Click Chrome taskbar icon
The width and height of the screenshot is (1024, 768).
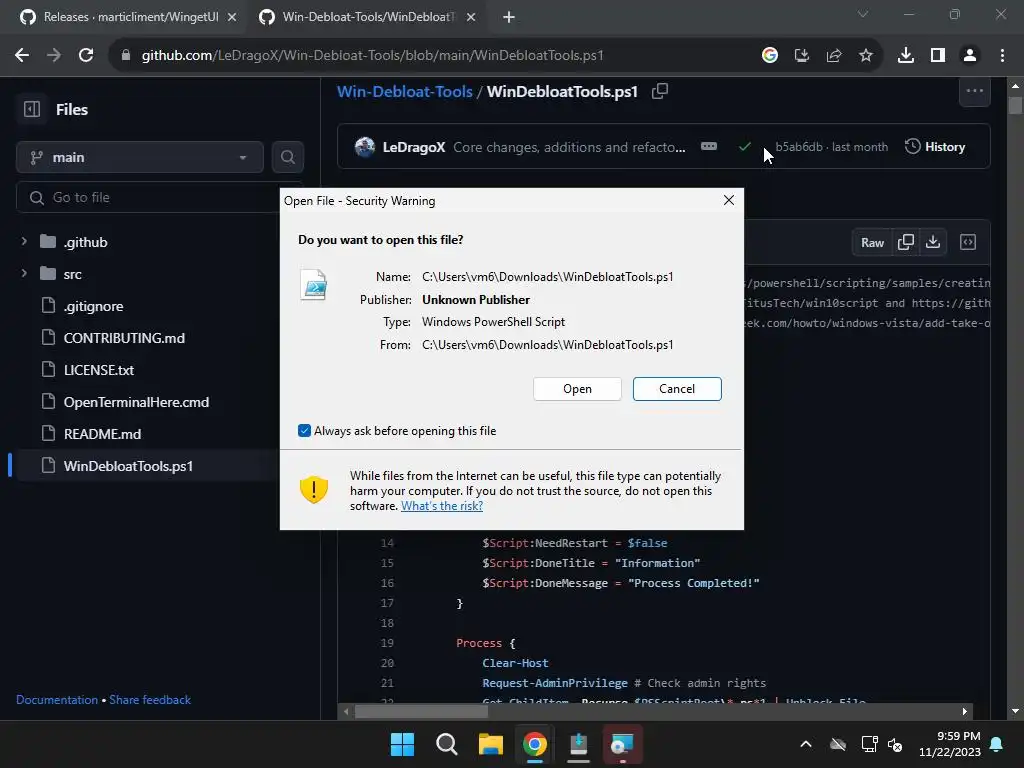click(x=534, y=744)
